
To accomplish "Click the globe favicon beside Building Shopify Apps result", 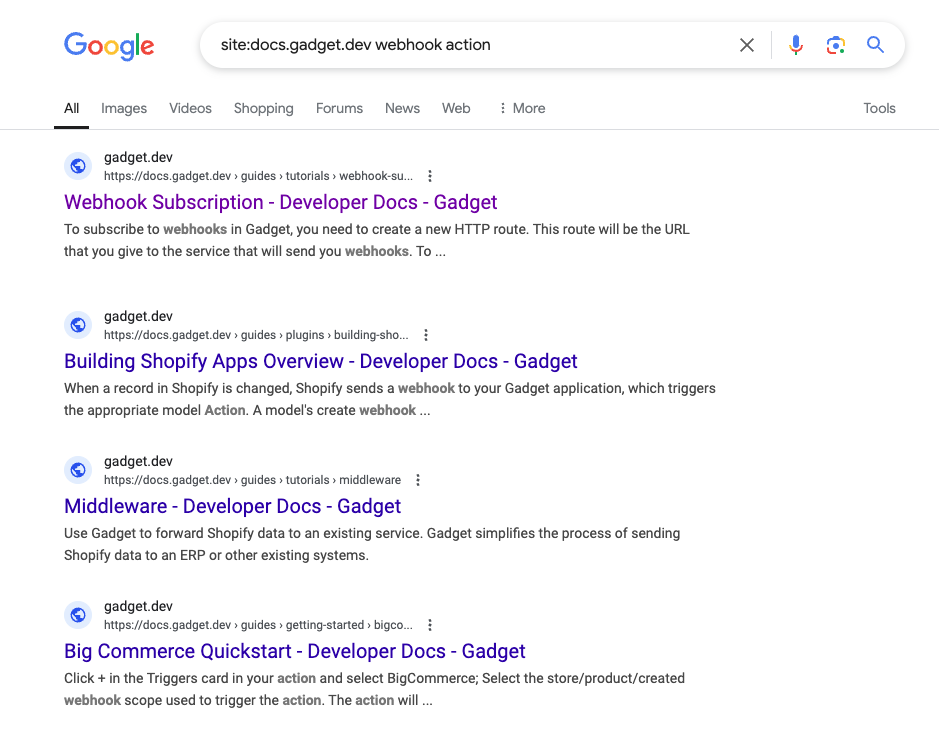I will [78, 325].
